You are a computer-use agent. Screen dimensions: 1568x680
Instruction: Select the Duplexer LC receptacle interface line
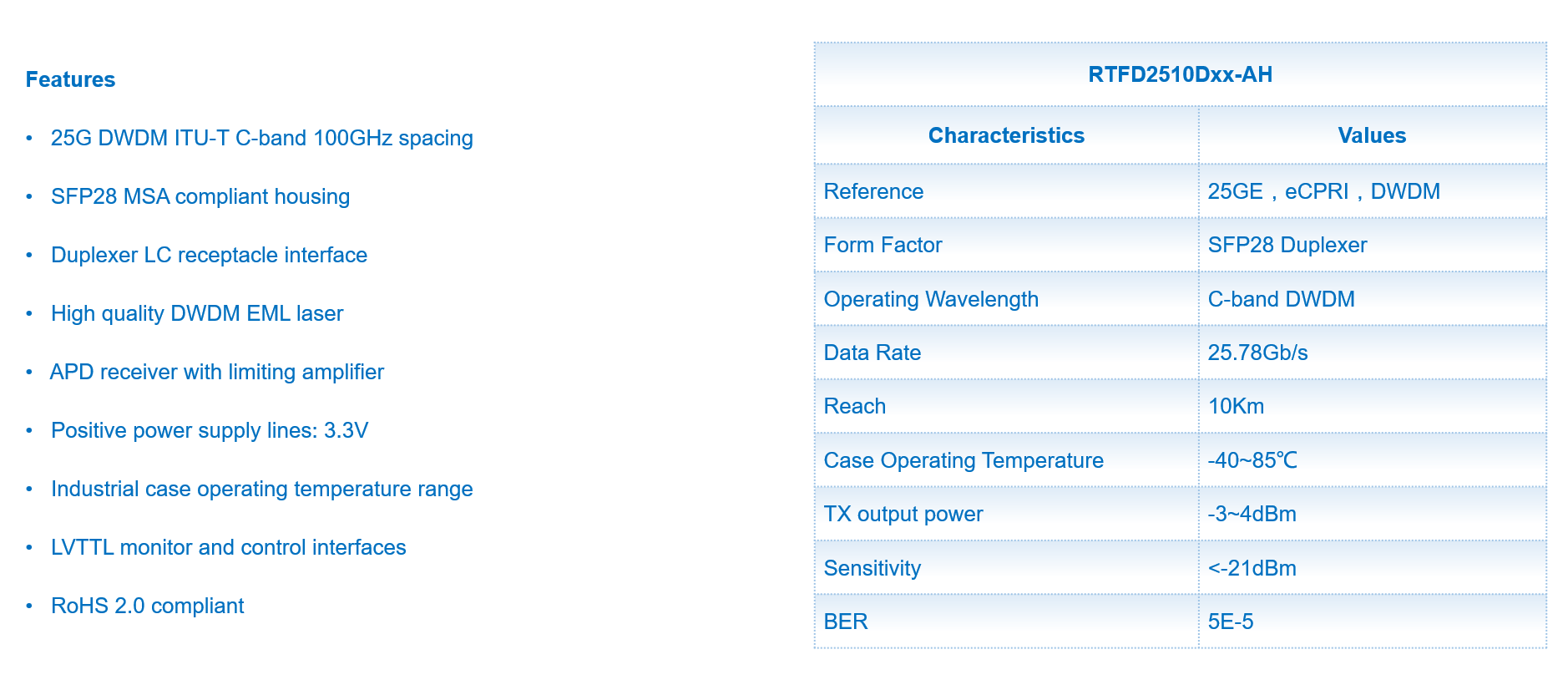click(x=209, y=255)
